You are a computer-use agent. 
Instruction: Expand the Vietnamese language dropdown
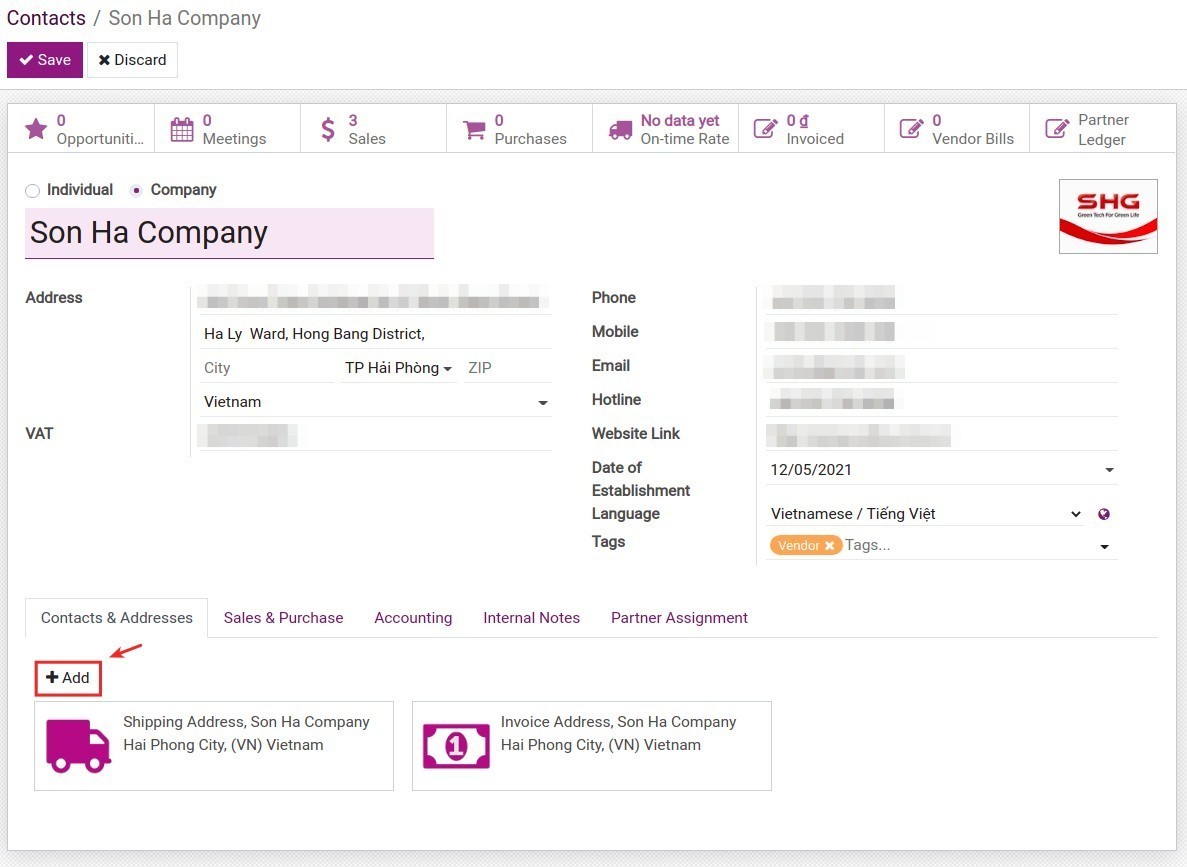coord(1076,513)
